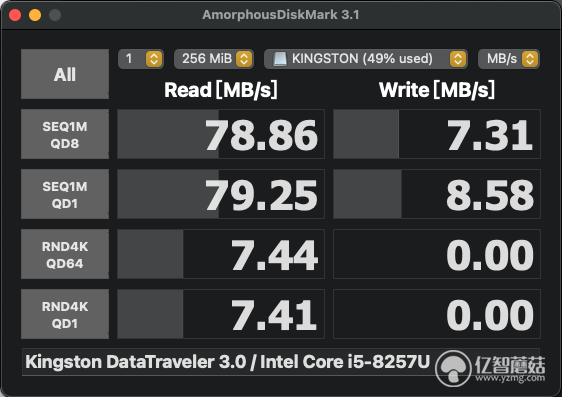This screenshot has height=397, width=562.
Task: Click the 0.00 RND4K QD1 write result
Action: point(437,314)
